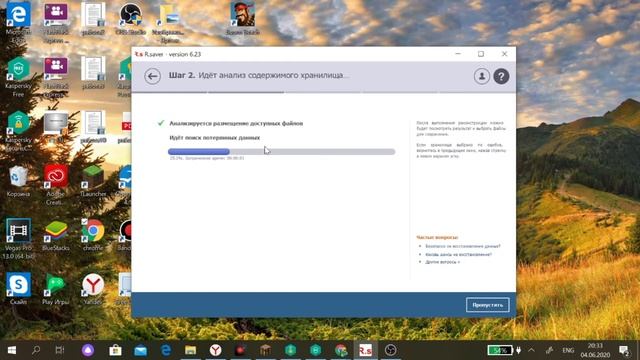Open the Skype desktop icon

pos(18,289)
